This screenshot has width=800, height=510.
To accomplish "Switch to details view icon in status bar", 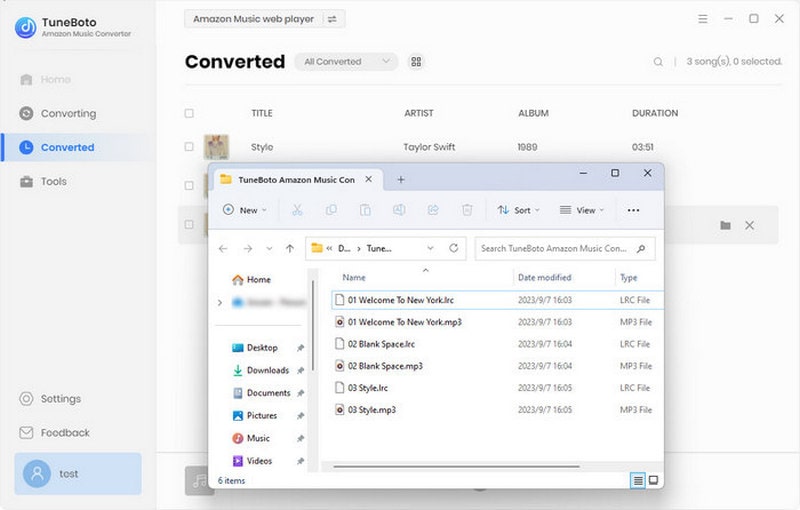I will coord(638,480).
